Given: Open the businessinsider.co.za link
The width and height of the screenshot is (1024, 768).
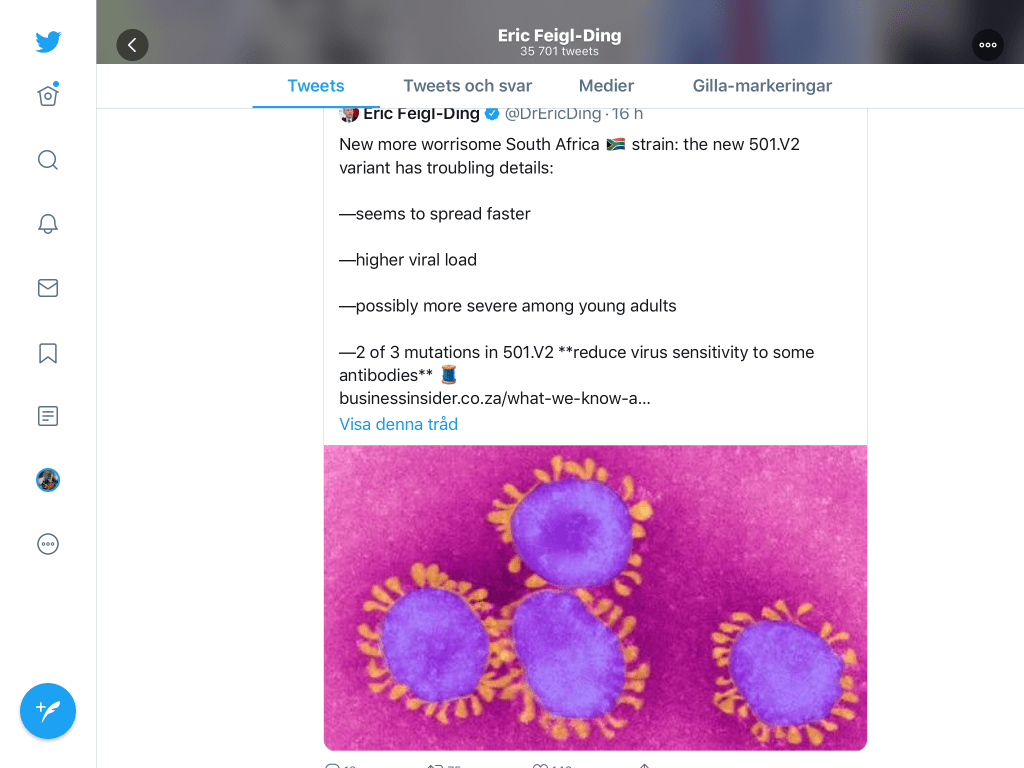Looking at the screenshot, I should (495, 398).
